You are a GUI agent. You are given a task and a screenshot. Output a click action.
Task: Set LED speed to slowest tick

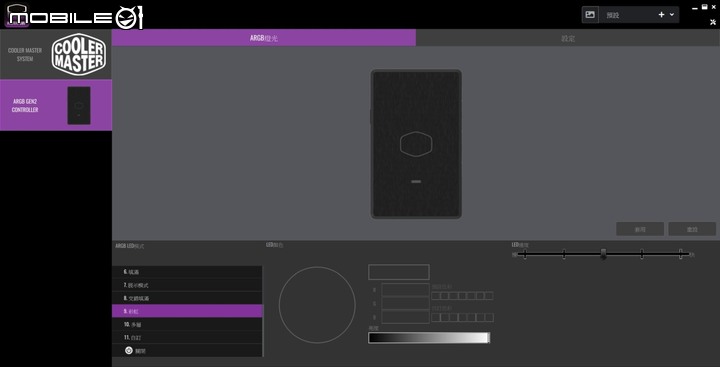(x=525, y=254)
